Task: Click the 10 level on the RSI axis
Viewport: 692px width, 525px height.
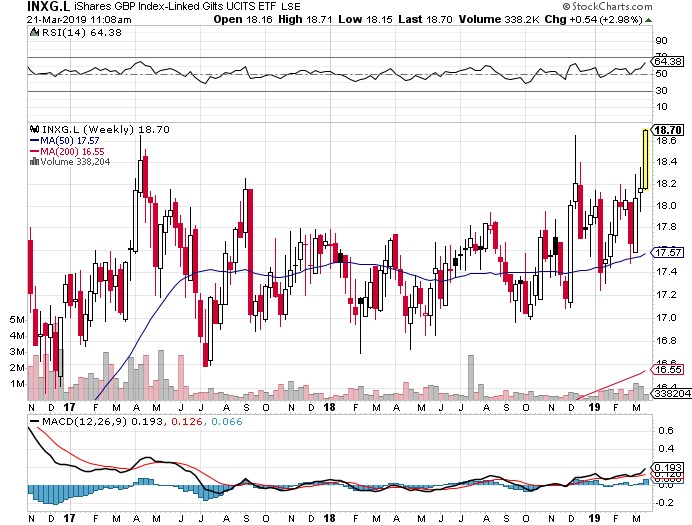Action: [661, 107]
